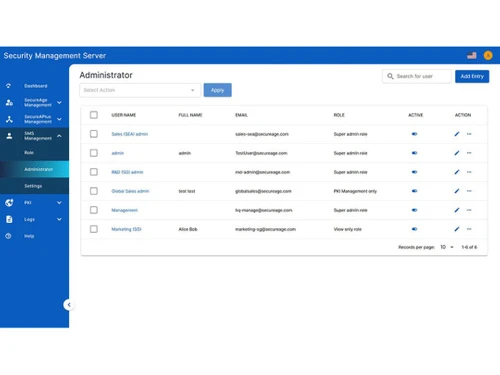Click the 'View only role' cell

(348, 229)
